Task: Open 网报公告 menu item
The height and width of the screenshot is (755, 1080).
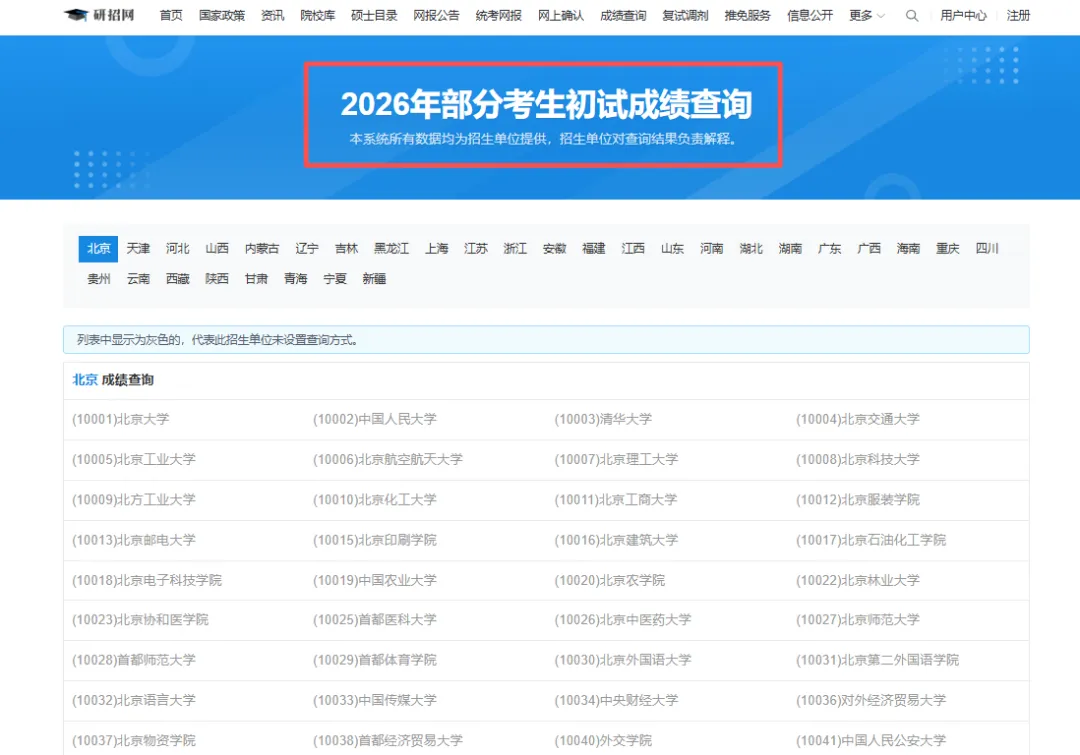Action: pos(436,15)
